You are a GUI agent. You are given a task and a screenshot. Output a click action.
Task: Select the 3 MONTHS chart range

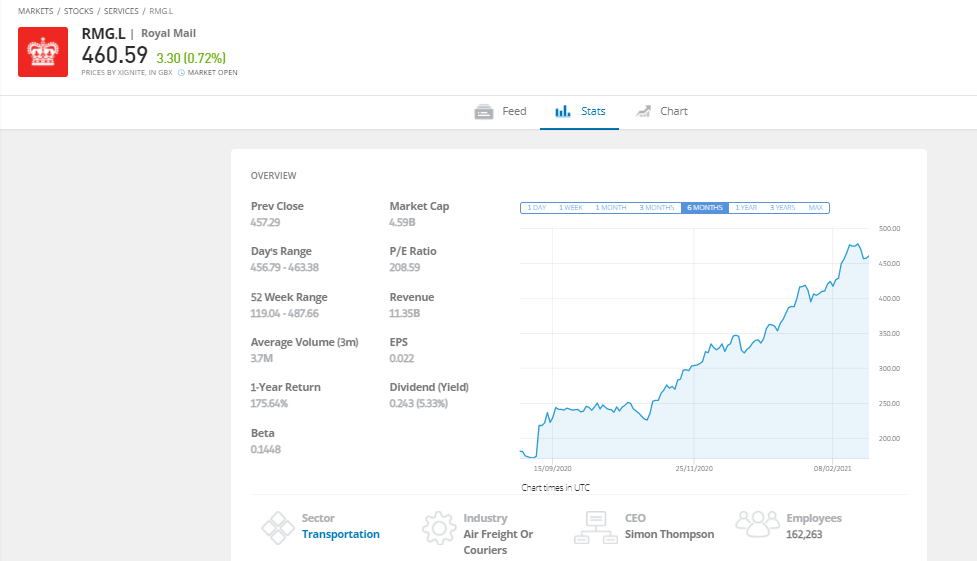tap(657, 208)
